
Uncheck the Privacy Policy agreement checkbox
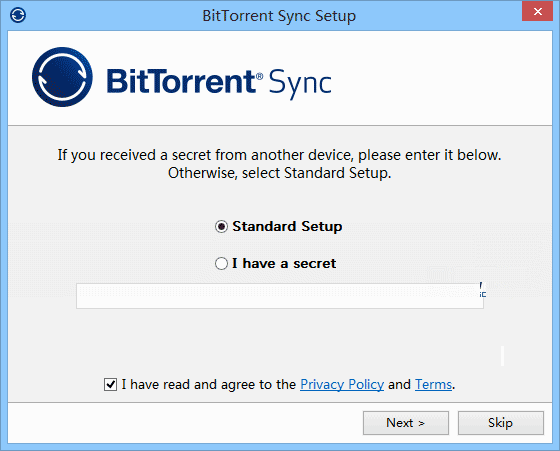[x=110, y=385]
